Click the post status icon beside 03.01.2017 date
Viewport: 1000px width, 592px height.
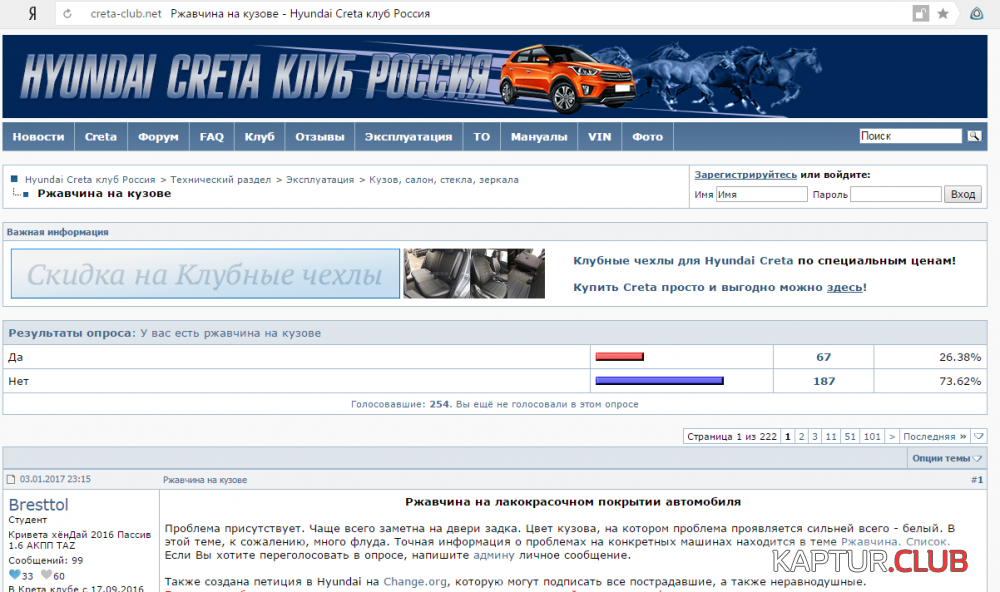(x=11, y=480)
